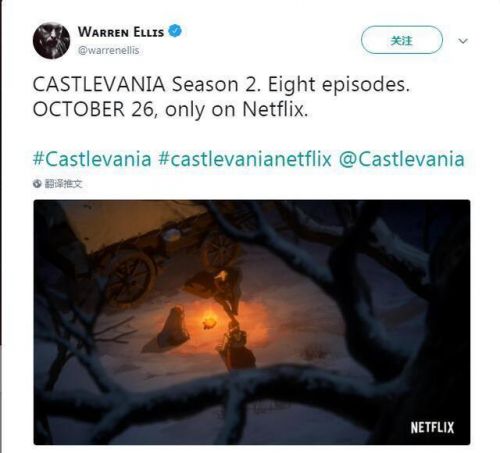
Task: Expand the tweet options chevron
Action: pos(463,41)
